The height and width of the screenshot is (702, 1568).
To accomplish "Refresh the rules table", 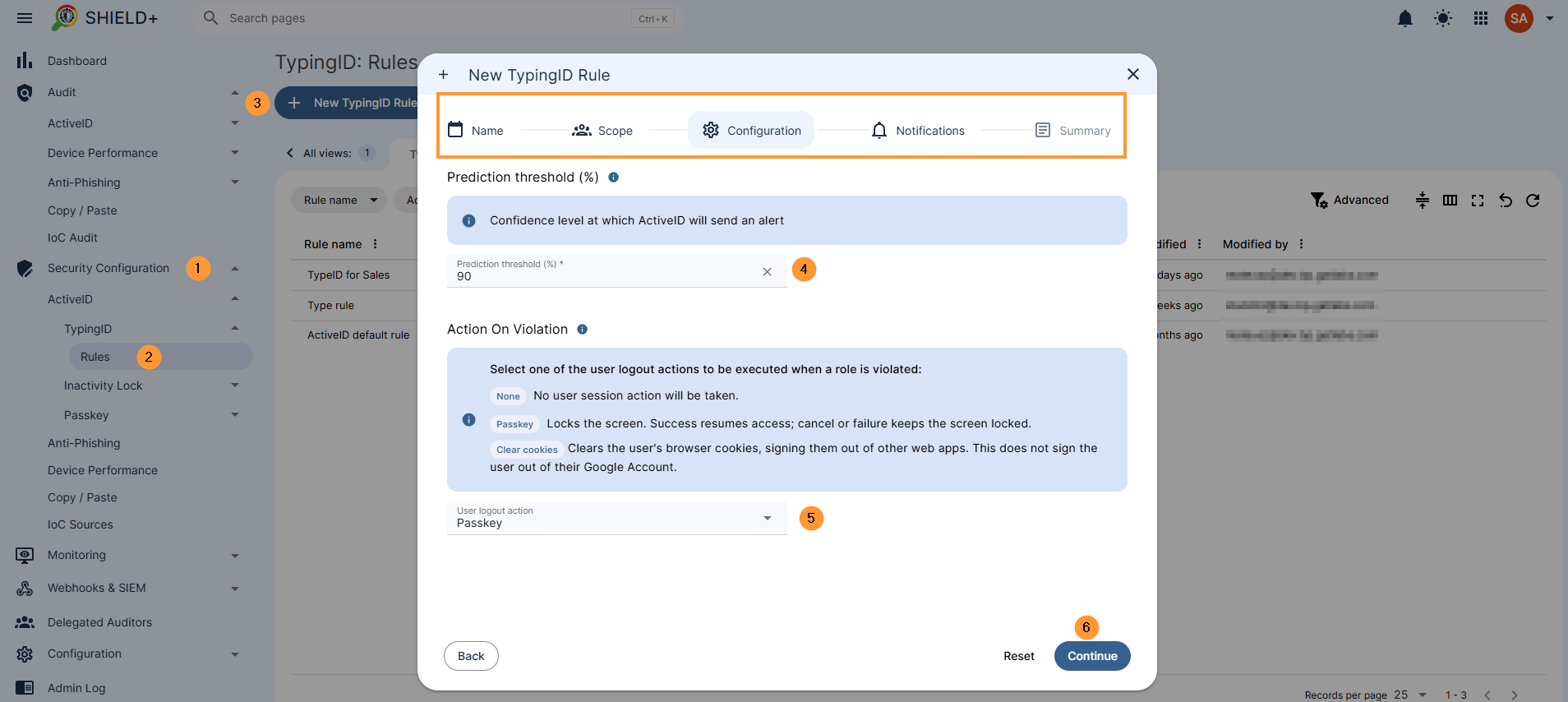I will pos(1533,200).
